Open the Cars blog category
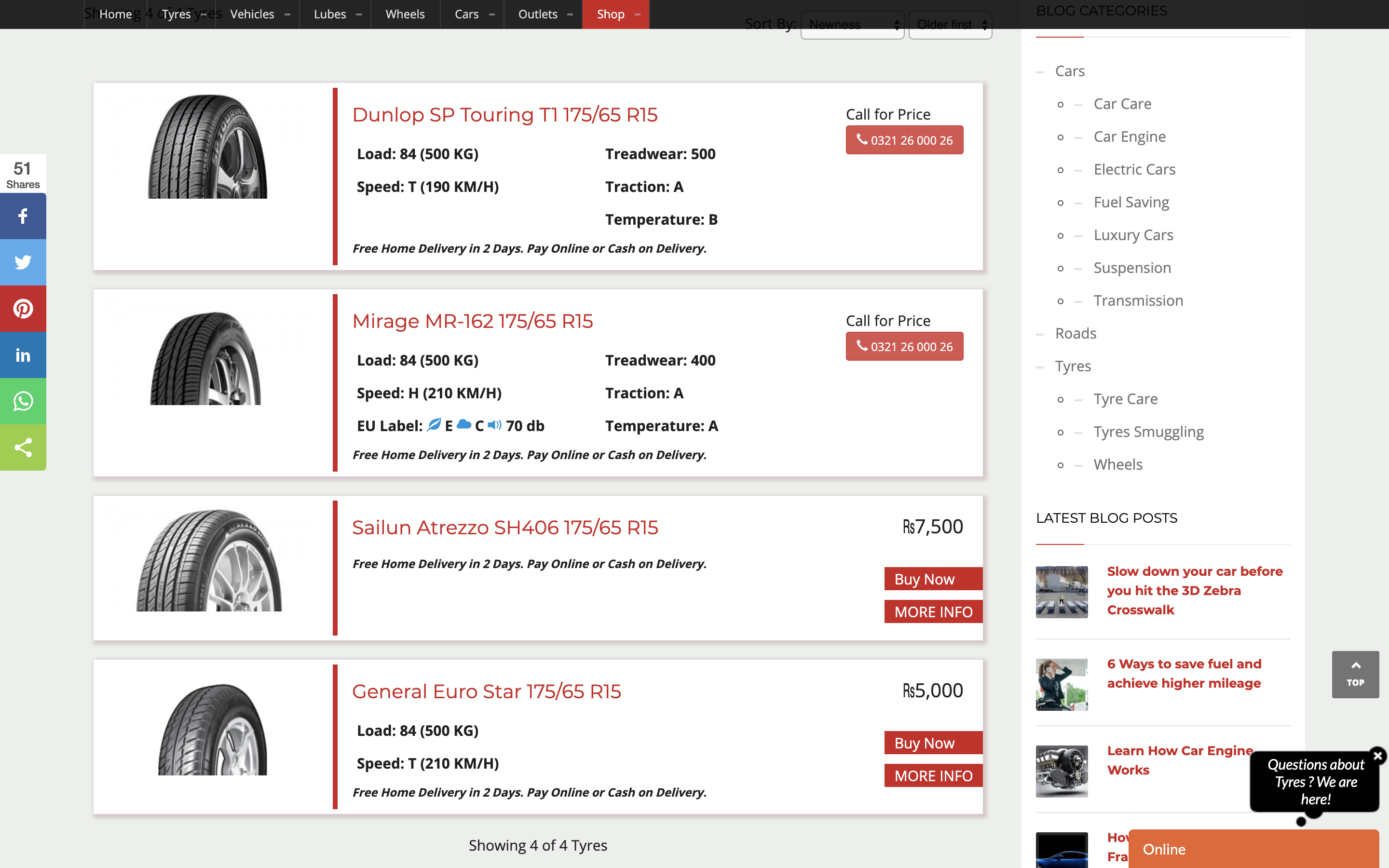 (1070, 70)
